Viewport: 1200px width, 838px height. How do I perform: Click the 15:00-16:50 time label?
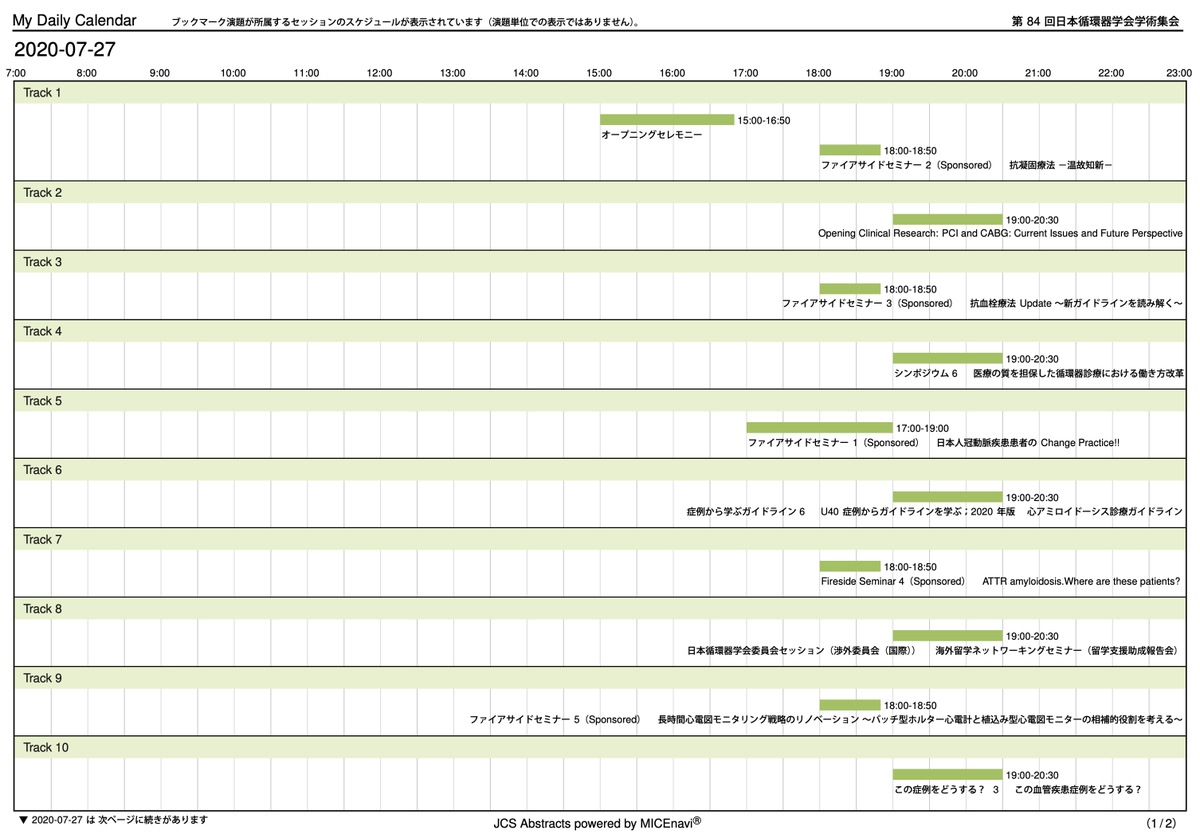[764, 120]
